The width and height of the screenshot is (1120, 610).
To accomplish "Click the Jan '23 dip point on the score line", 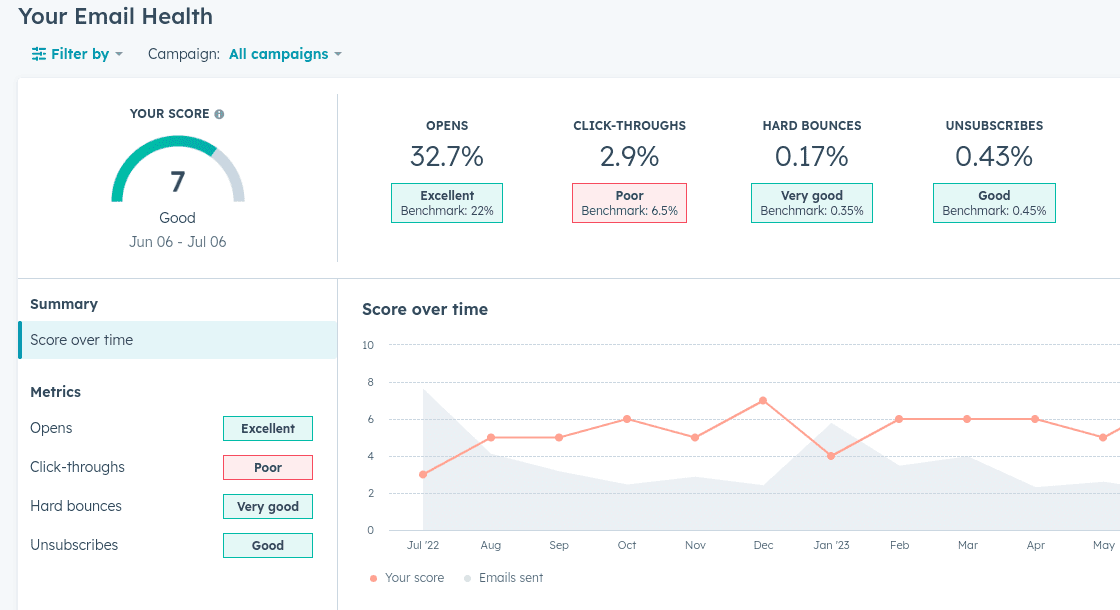I will [831, 456].
